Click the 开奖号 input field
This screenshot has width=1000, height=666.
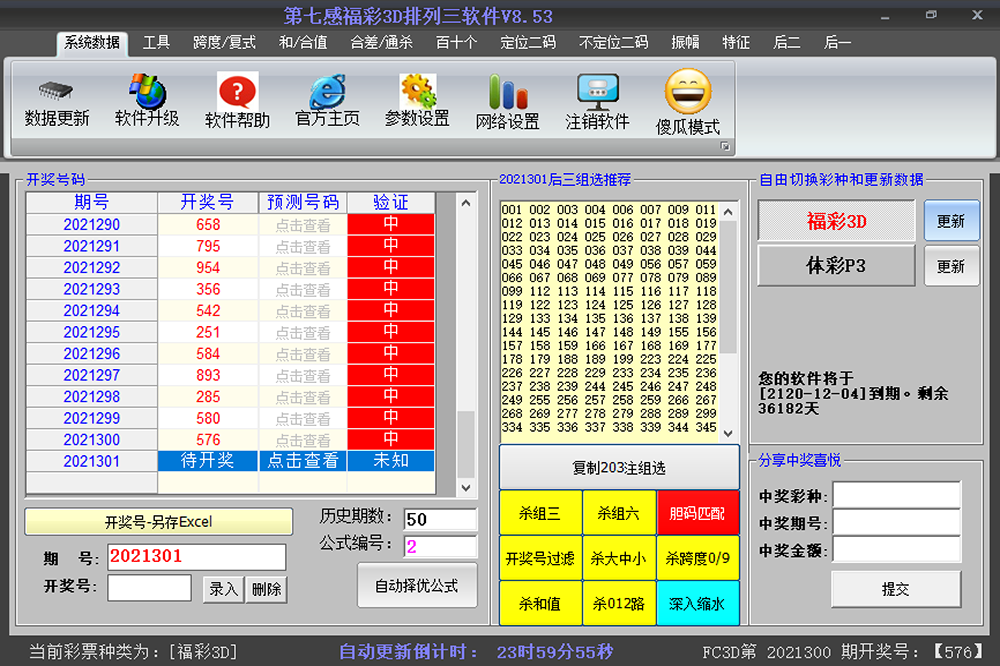tap(149, 588)
